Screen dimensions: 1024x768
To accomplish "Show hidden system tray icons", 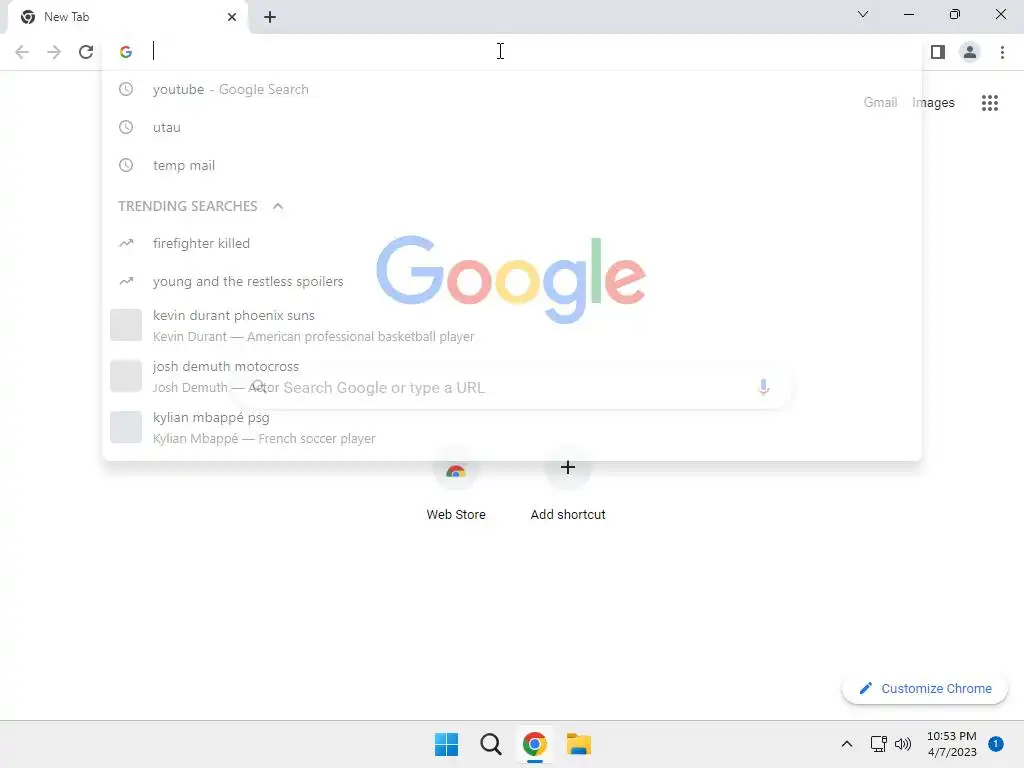I will click(x=847, y=744).
